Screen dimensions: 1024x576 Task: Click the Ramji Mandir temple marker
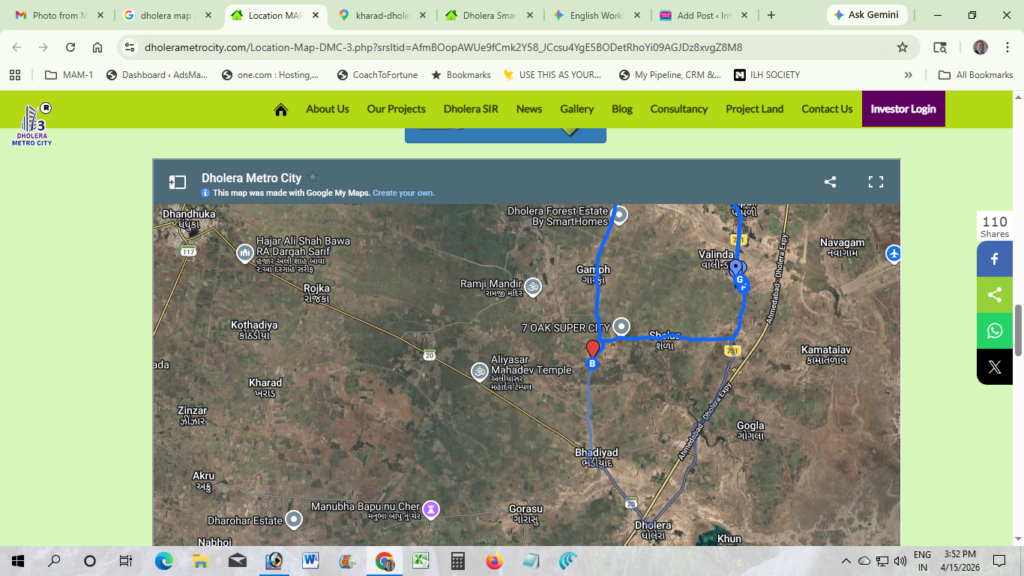533,287
